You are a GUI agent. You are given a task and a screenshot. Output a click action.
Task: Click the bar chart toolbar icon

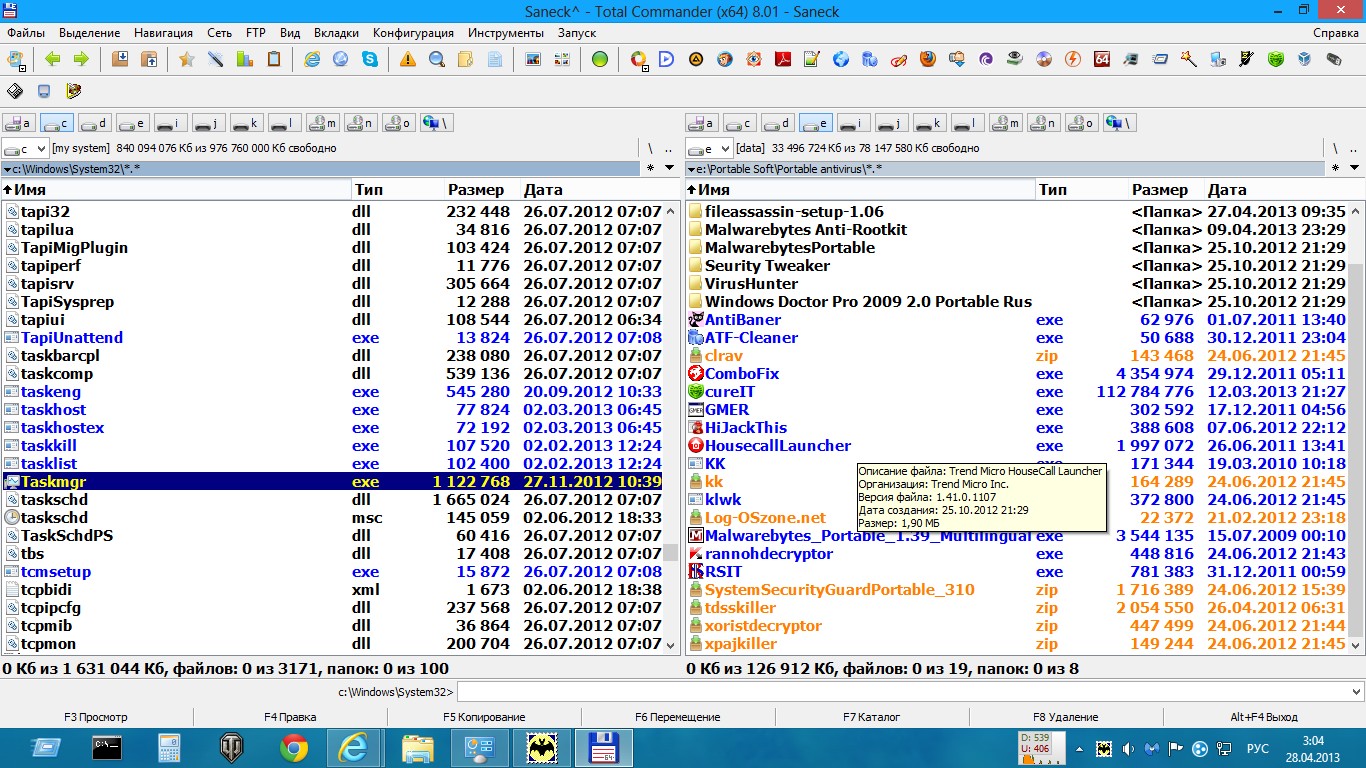pyautogui.click(x=244, y=59)
